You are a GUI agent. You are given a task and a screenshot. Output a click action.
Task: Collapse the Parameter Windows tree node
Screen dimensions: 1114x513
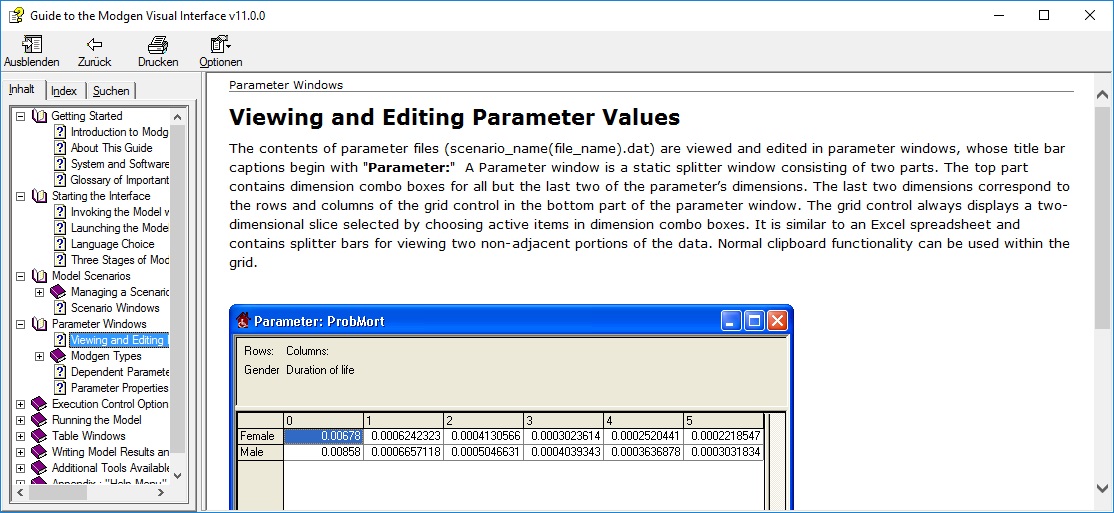click(x=20, y=324)
